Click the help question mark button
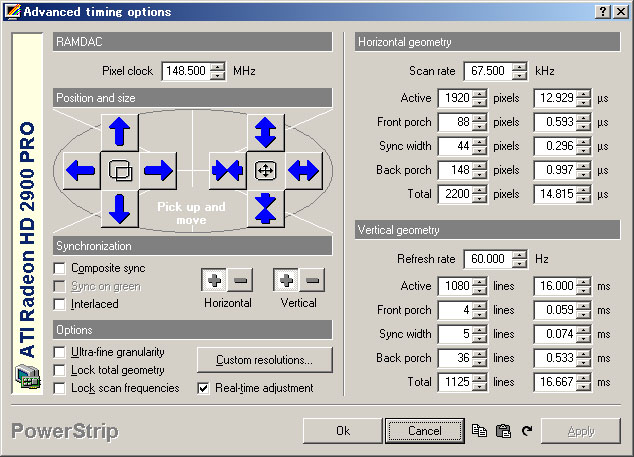The image size is (634, 457). click(602, 12)
